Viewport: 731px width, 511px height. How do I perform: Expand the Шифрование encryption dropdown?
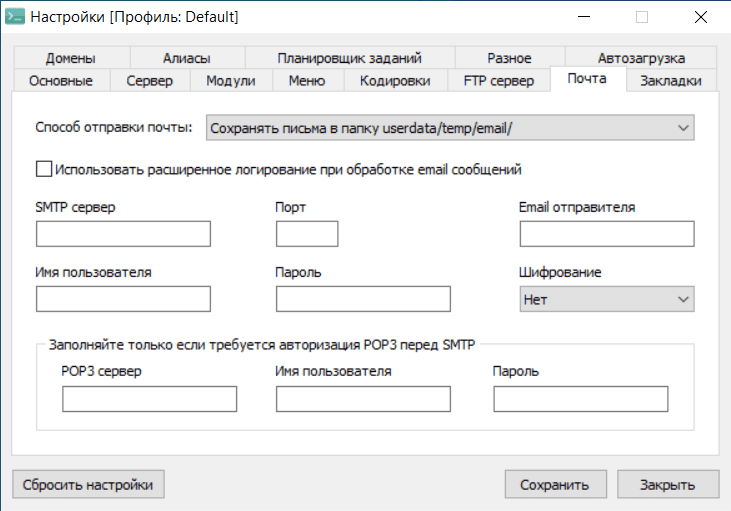pyautogui.click(x=606, y=299)
